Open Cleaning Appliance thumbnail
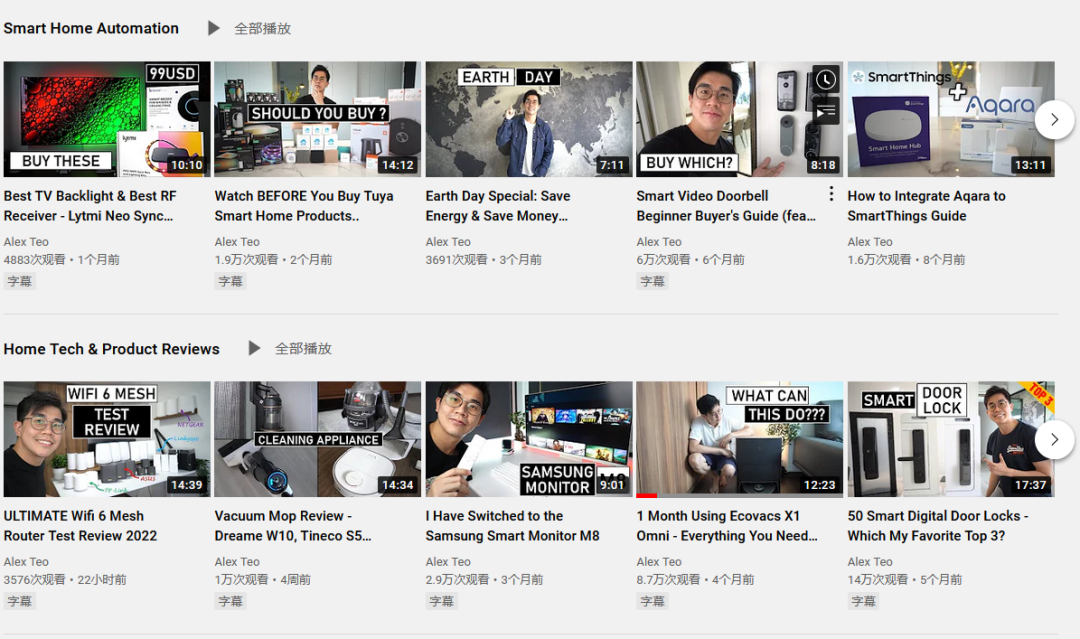This screenshot has width=1080, height=639. [x=318, y=439]
